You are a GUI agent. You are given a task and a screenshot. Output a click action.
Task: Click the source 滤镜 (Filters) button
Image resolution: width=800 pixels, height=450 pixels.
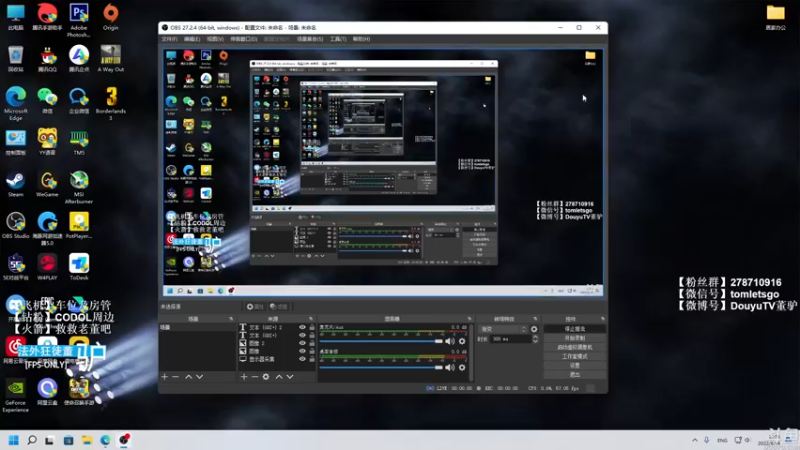point(279,307)
